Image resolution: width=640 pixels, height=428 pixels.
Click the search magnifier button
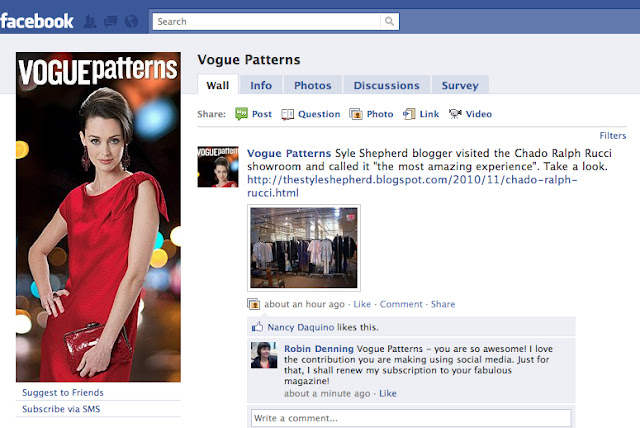point(389,21)
